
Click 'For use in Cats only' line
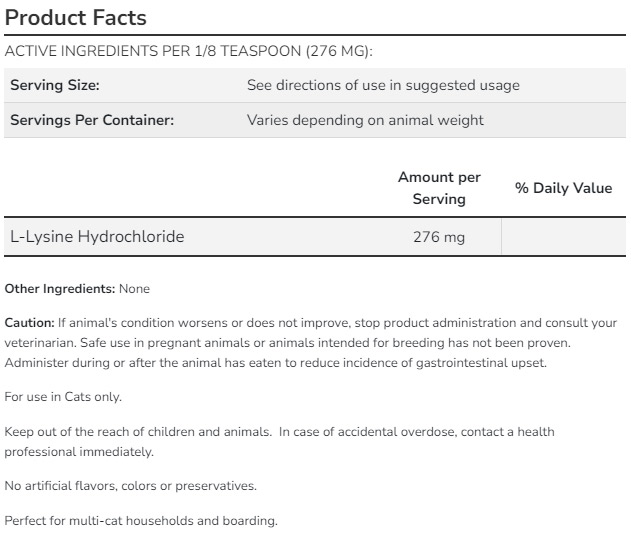[63, 397]
